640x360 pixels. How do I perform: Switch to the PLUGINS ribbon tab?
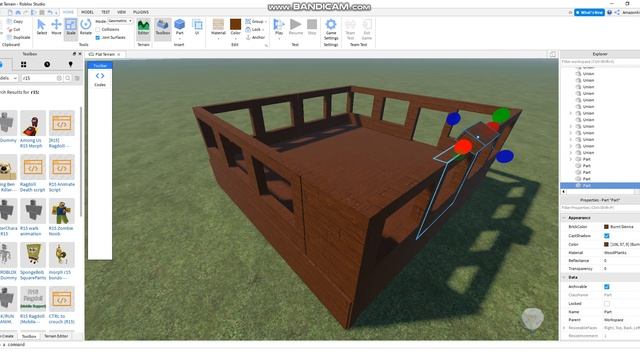[x=141, y=12]
